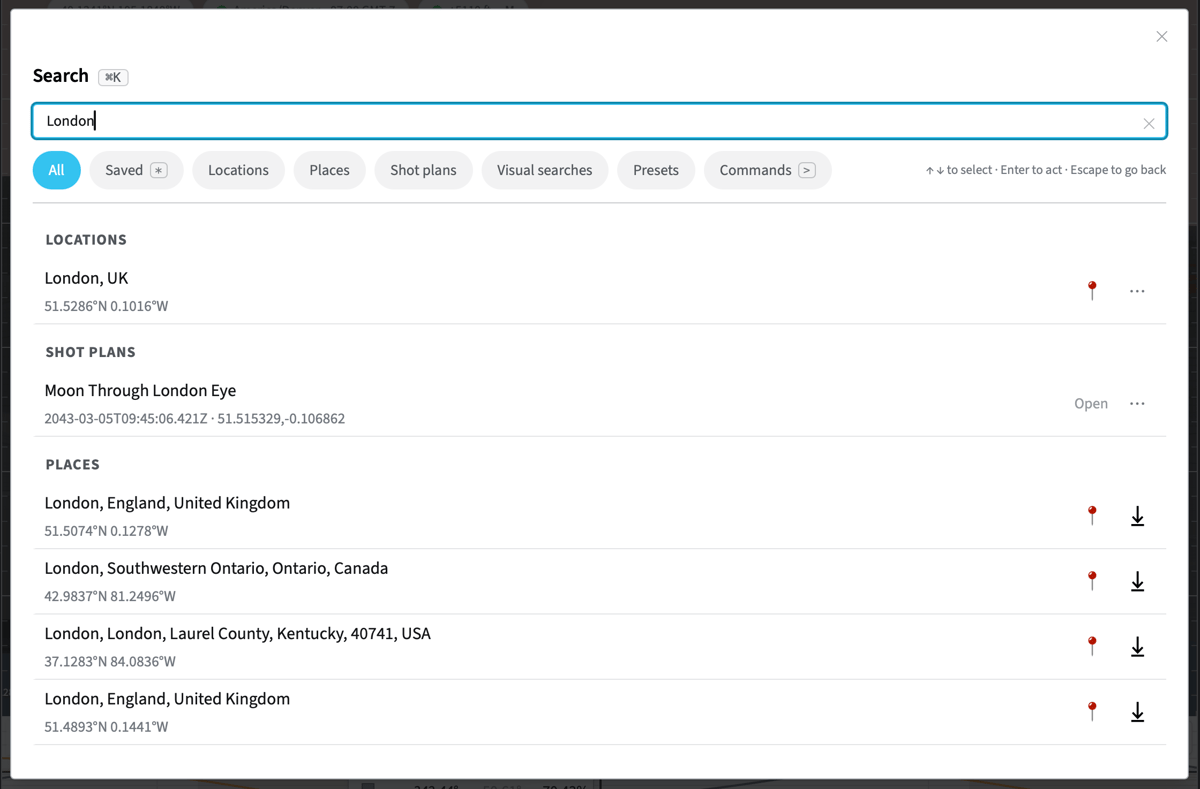Close the Search dialog
This screenshot has height=789, width=1200.
coord(1162,37)
